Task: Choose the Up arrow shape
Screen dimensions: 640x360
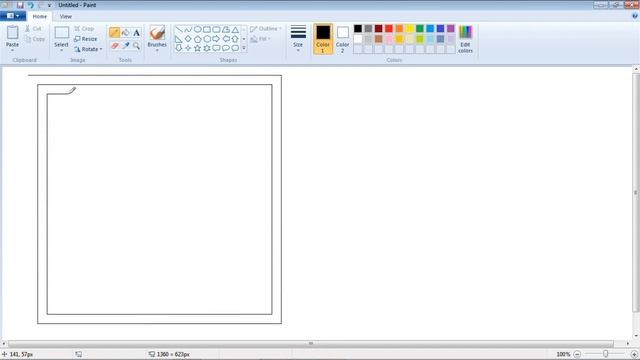Action: point(235,39)
